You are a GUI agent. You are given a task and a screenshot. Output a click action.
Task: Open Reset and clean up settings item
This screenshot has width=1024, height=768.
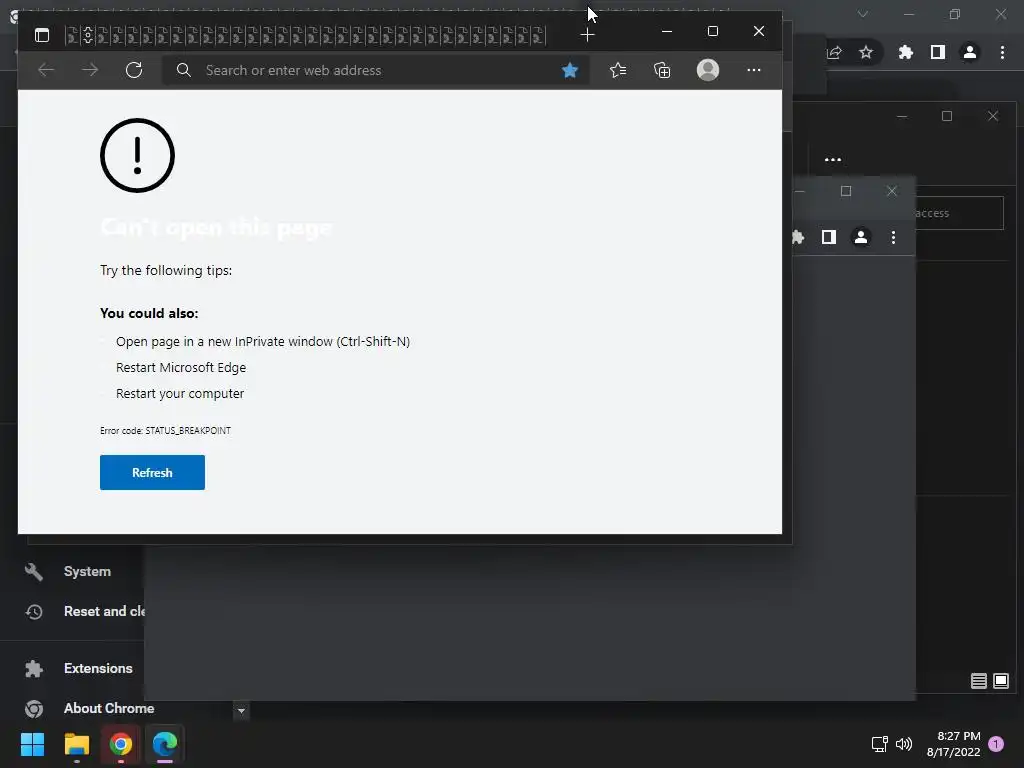[104, 611]
